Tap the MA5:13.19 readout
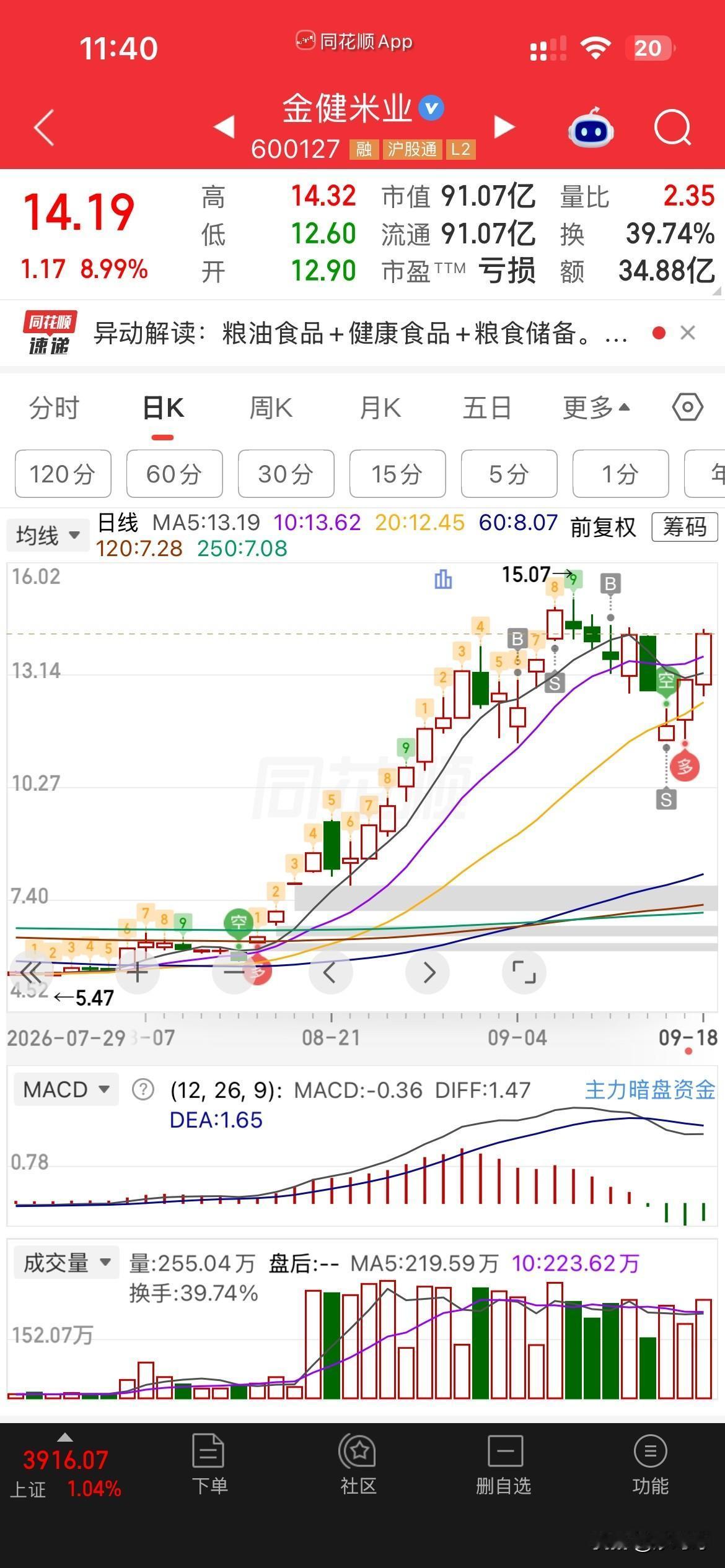The image size is (725, 1568). click(206, 522)
